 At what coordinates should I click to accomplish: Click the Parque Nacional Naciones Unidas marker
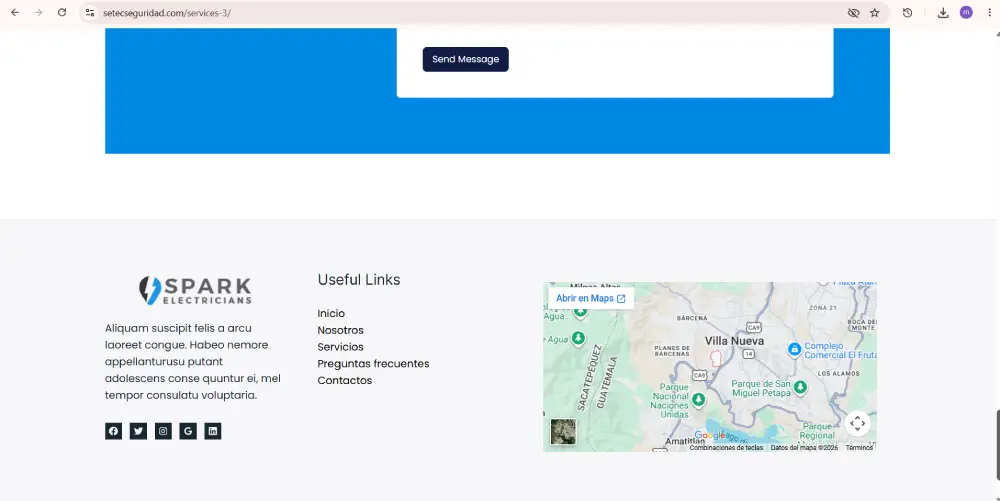(x=698, y=399)
